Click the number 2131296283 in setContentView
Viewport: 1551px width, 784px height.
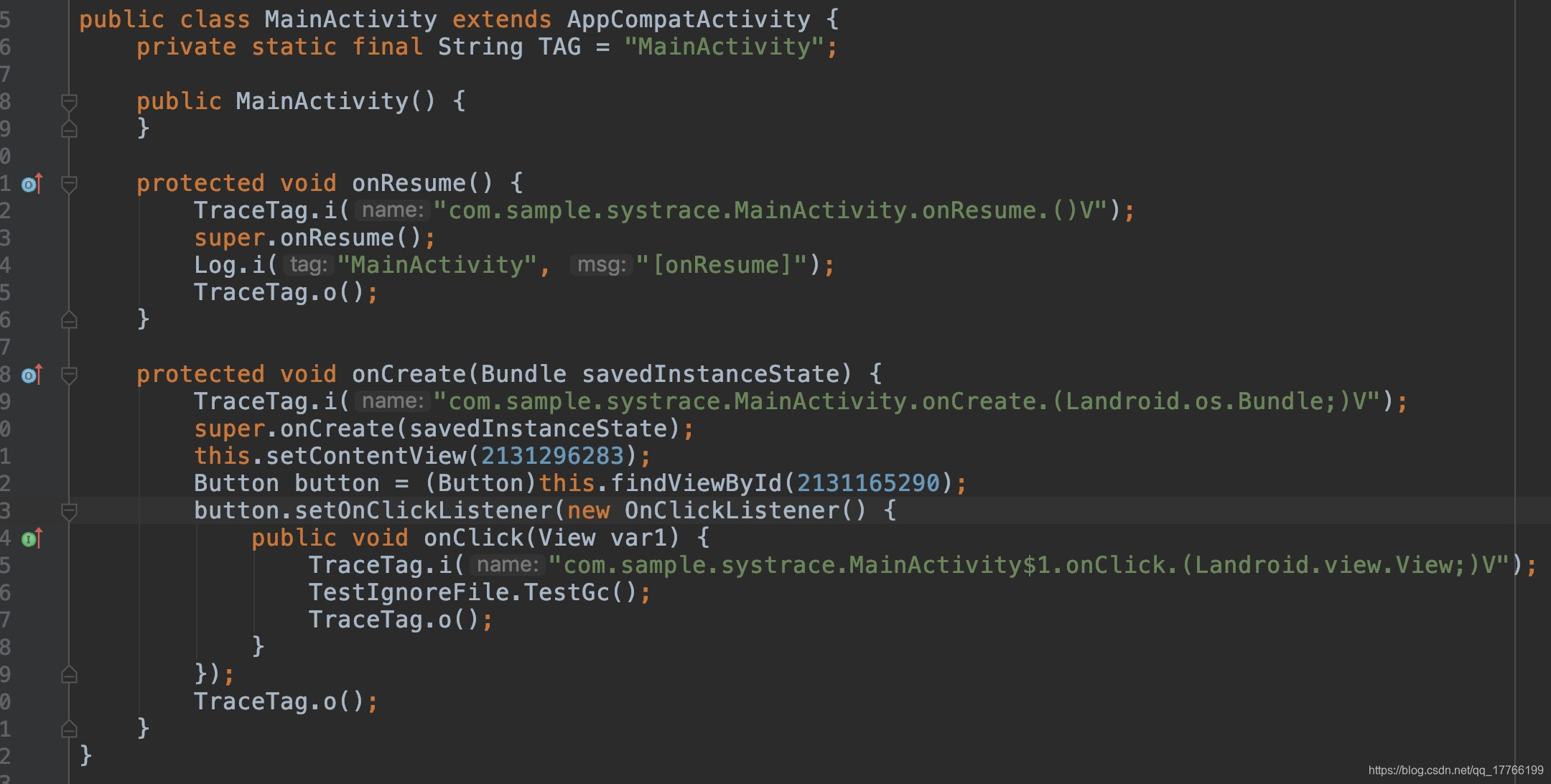(551, 456)
